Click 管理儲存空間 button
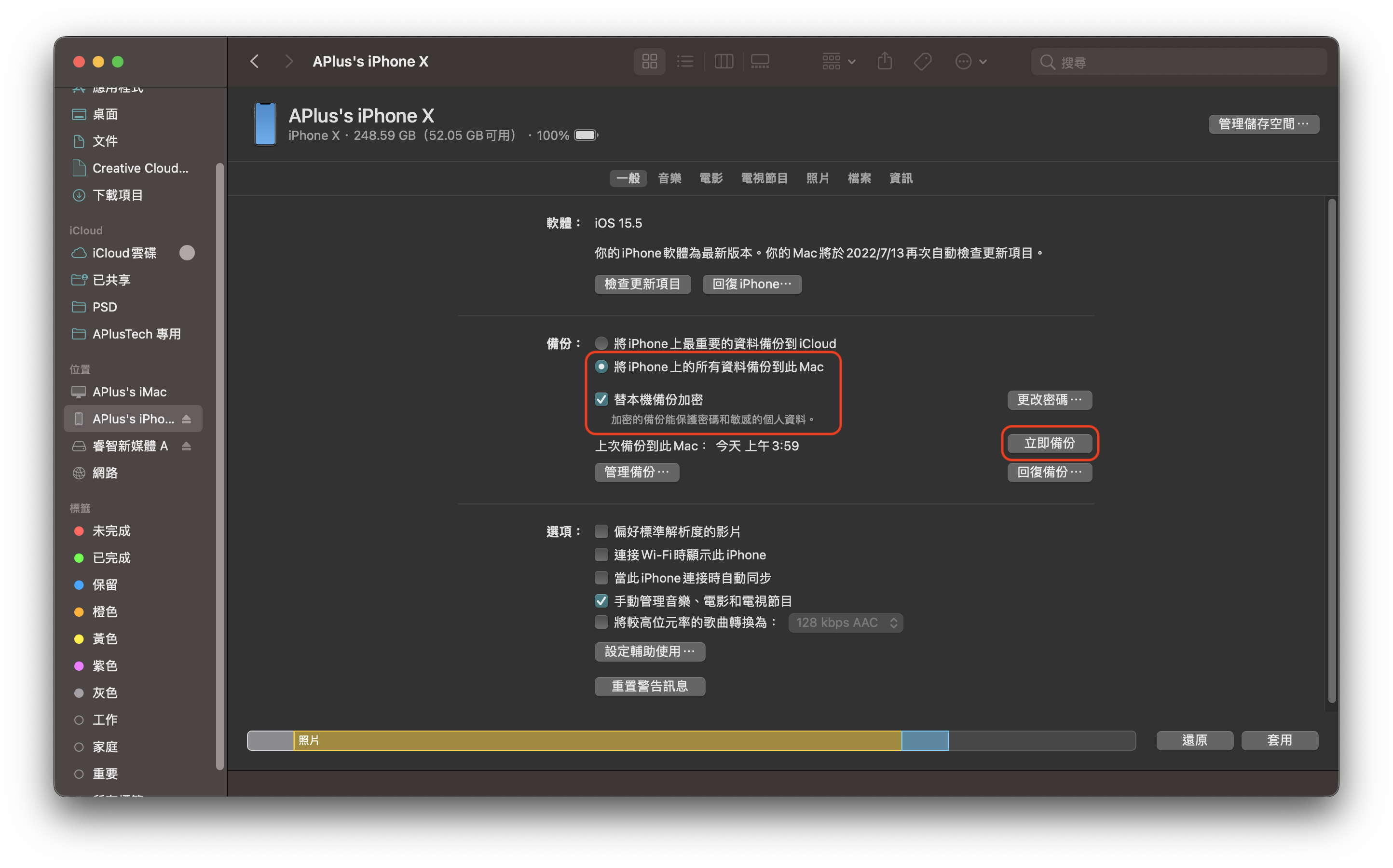1393x868 pixels. click(x=1263, y=124)
